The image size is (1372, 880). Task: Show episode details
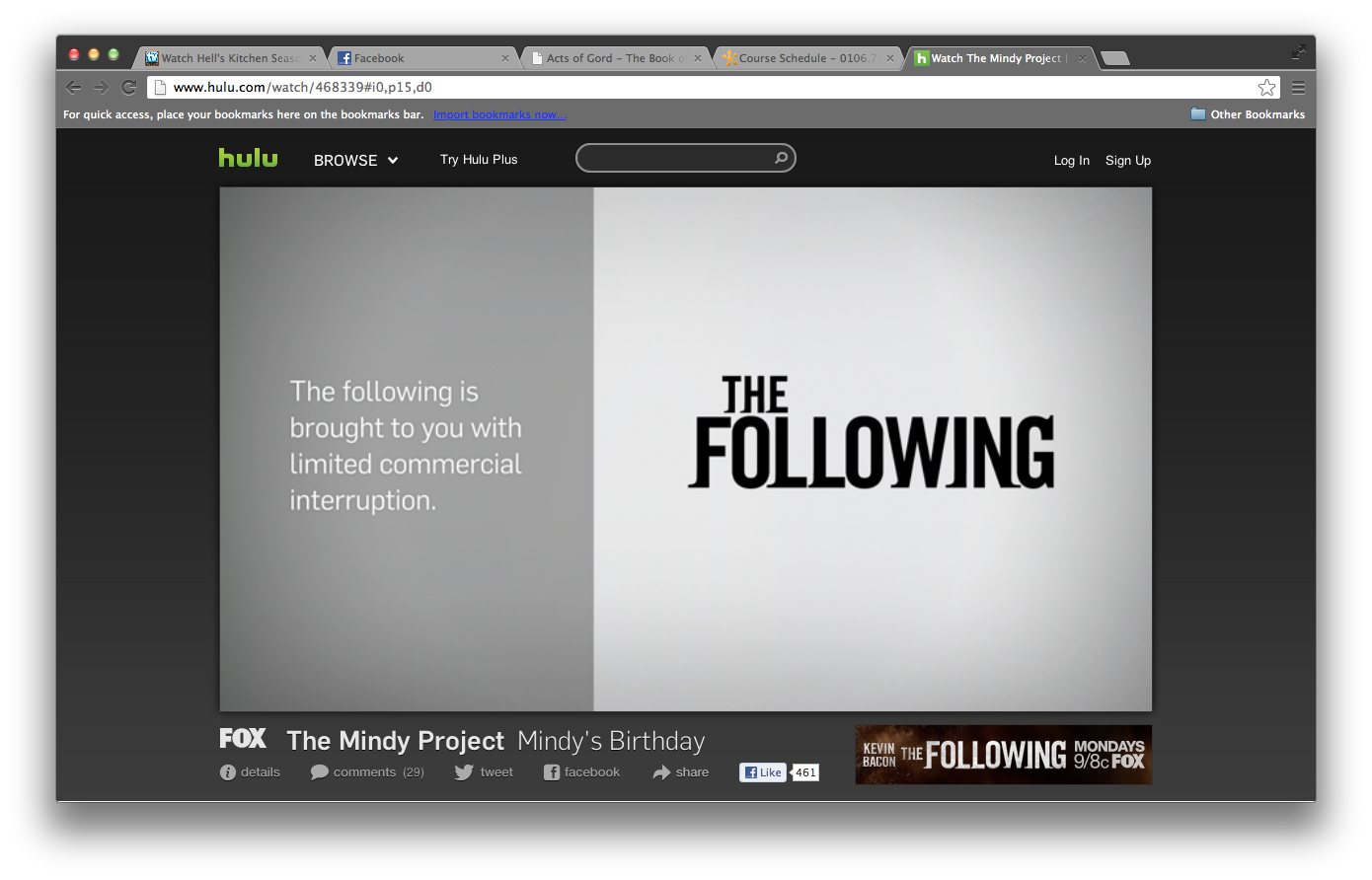[x=250, y=772]
